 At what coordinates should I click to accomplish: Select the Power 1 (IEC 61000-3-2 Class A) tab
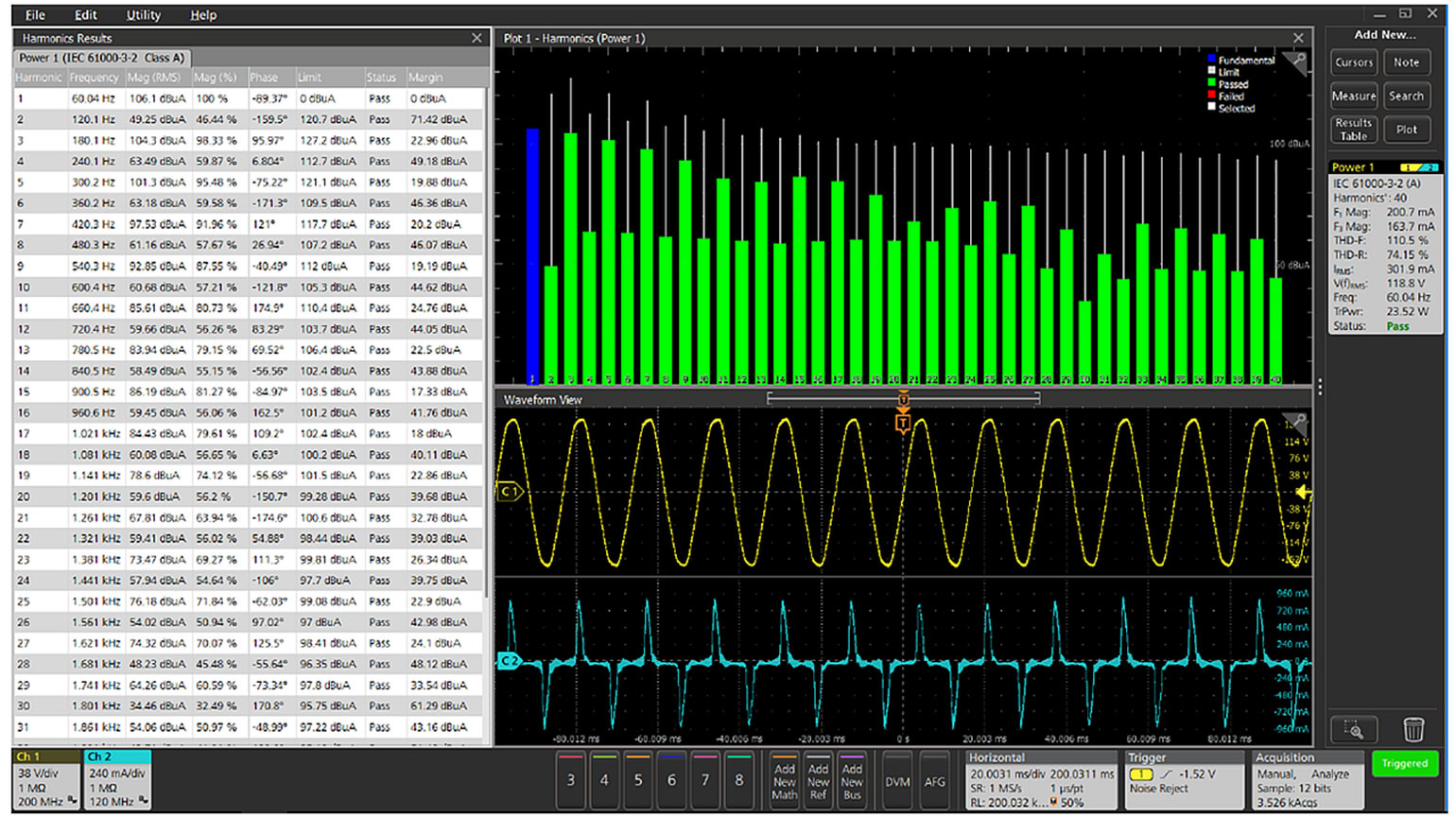coord(102,58)
